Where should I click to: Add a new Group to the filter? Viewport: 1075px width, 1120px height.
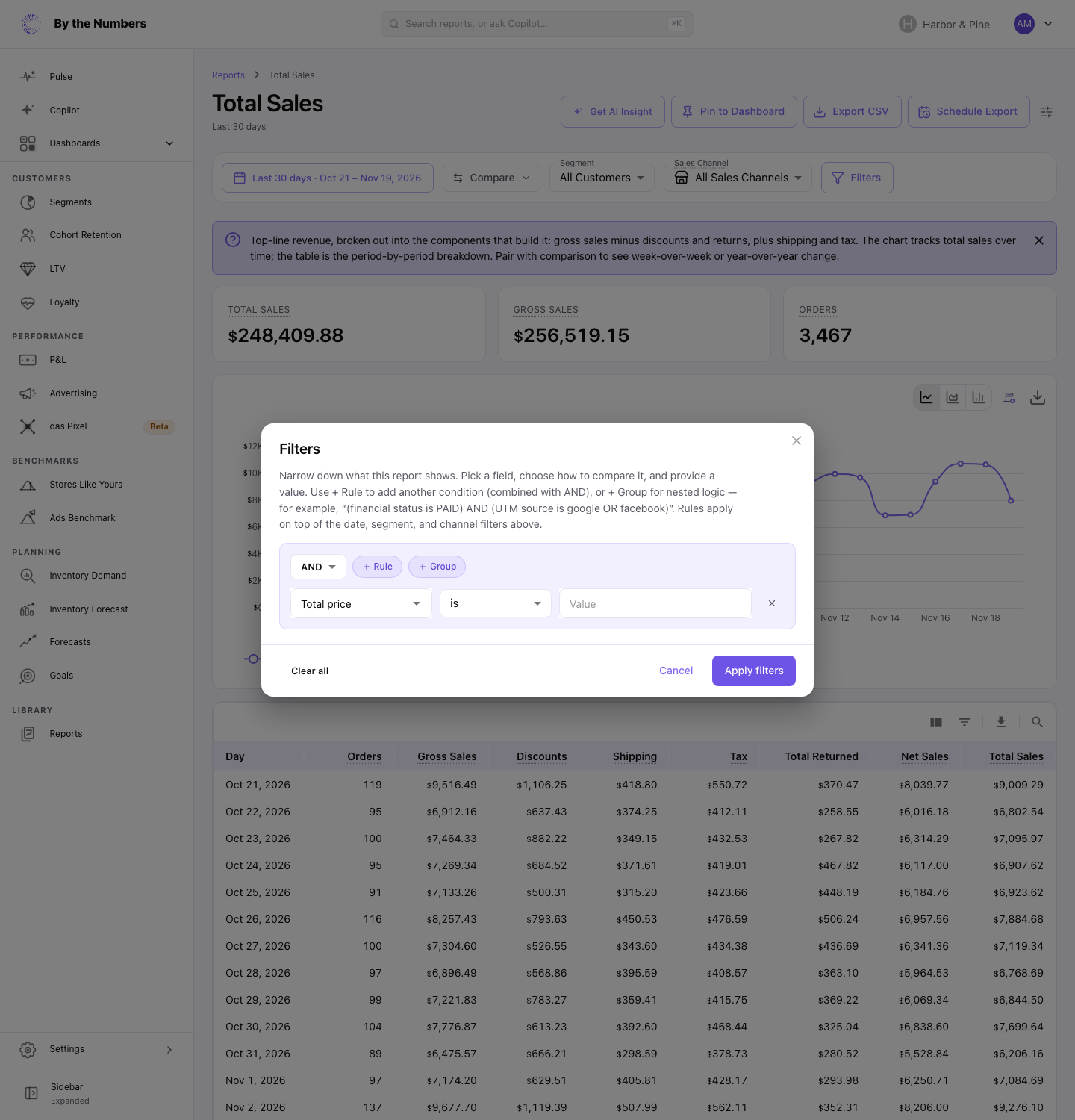pyautogui.click(x=437, y=567)
